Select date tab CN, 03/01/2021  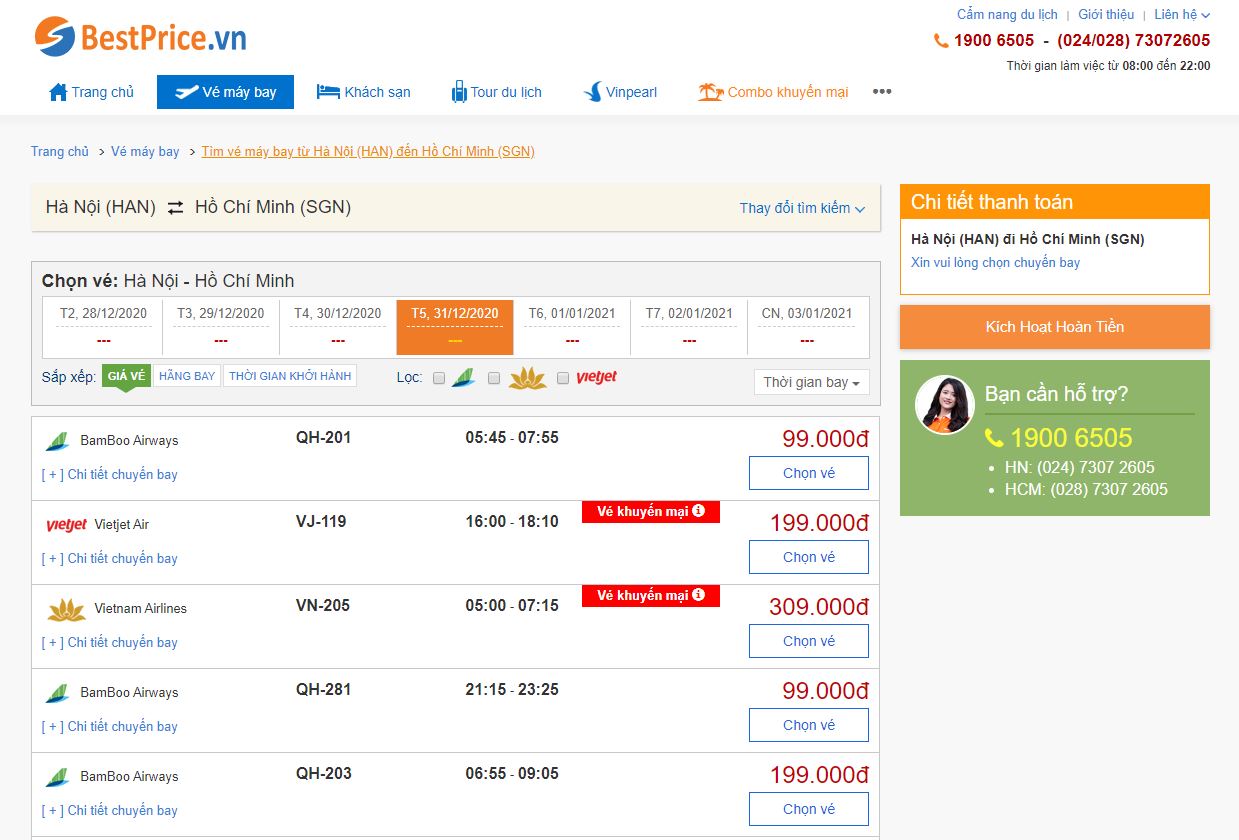(807, 327)
